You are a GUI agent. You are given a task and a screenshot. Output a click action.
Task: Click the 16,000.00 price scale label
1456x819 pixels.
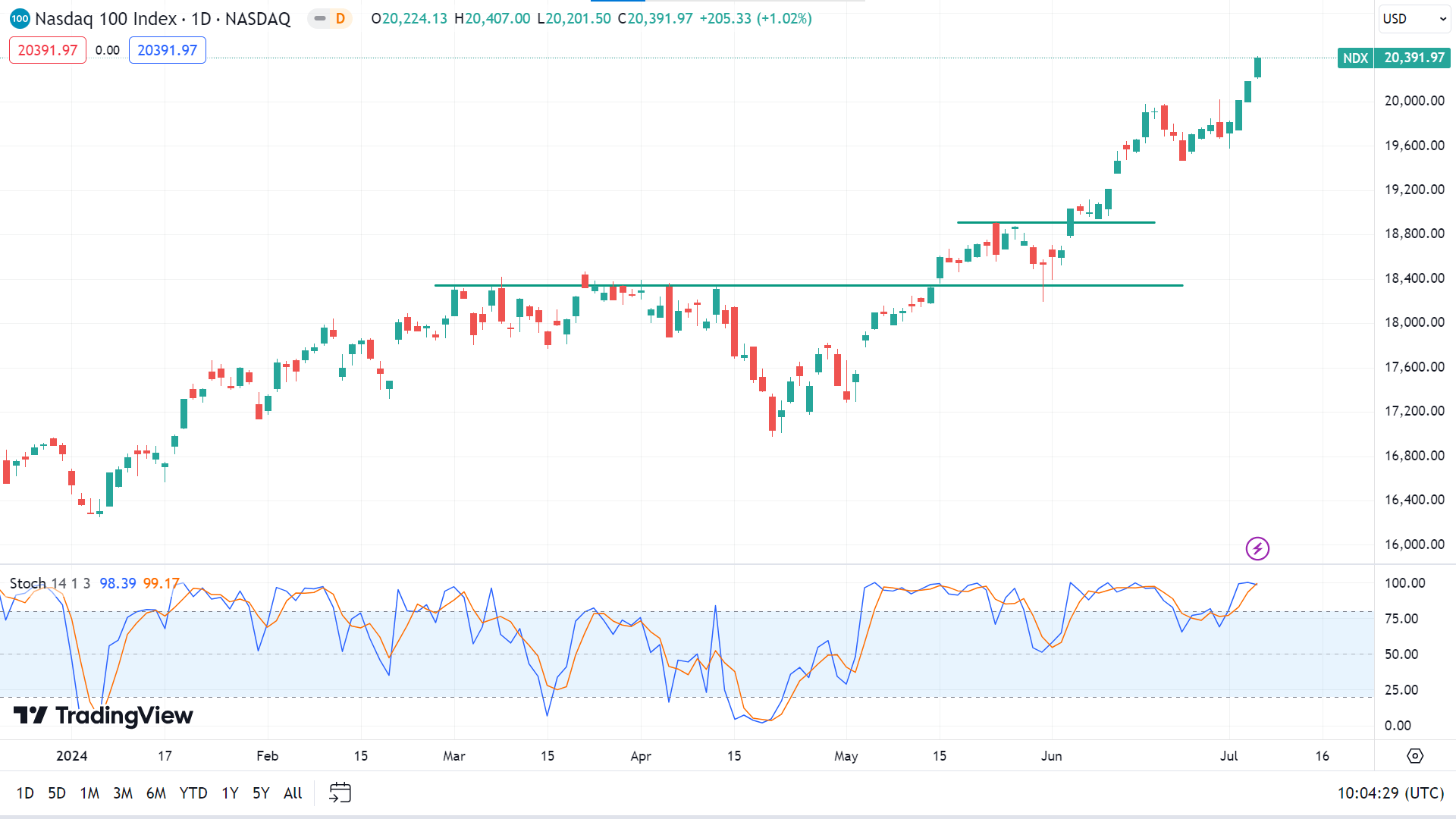1414,544
